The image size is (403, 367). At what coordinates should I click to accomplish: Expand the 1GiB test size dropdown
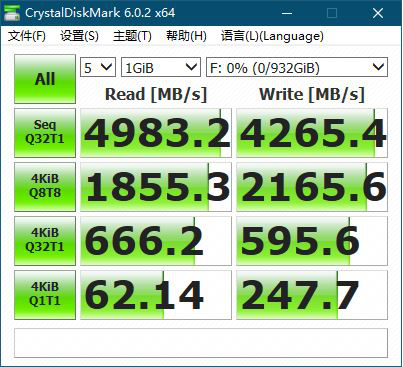pyautogui.click(x=161, y=67)
